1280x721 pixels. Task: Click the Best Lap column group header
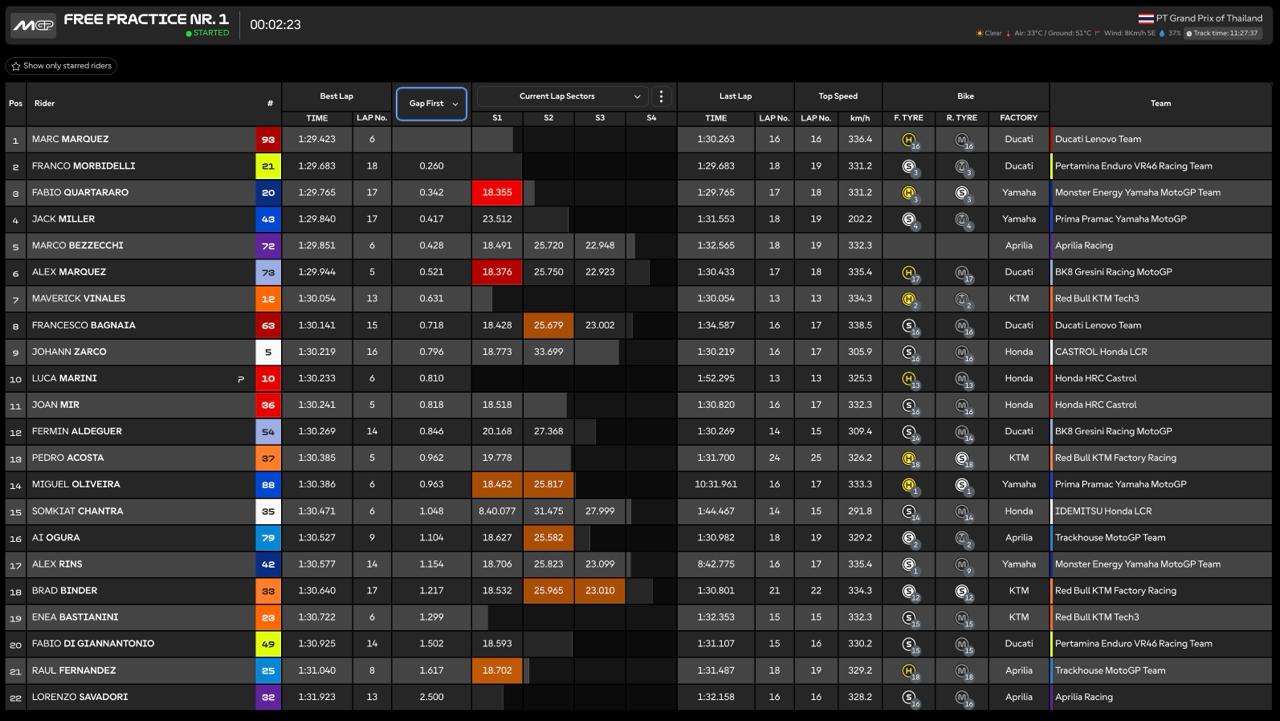(336, 97)
